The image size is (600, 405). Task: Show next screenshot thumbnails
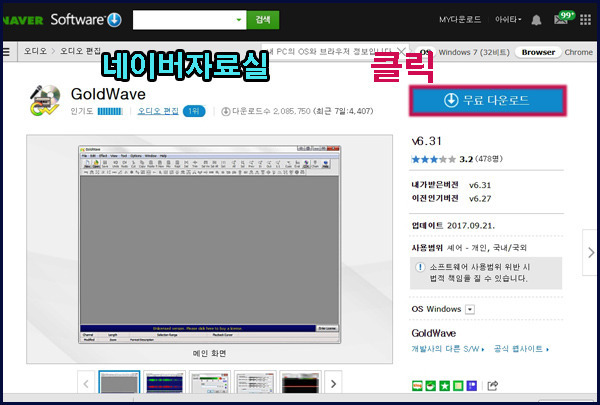(333, 383)
